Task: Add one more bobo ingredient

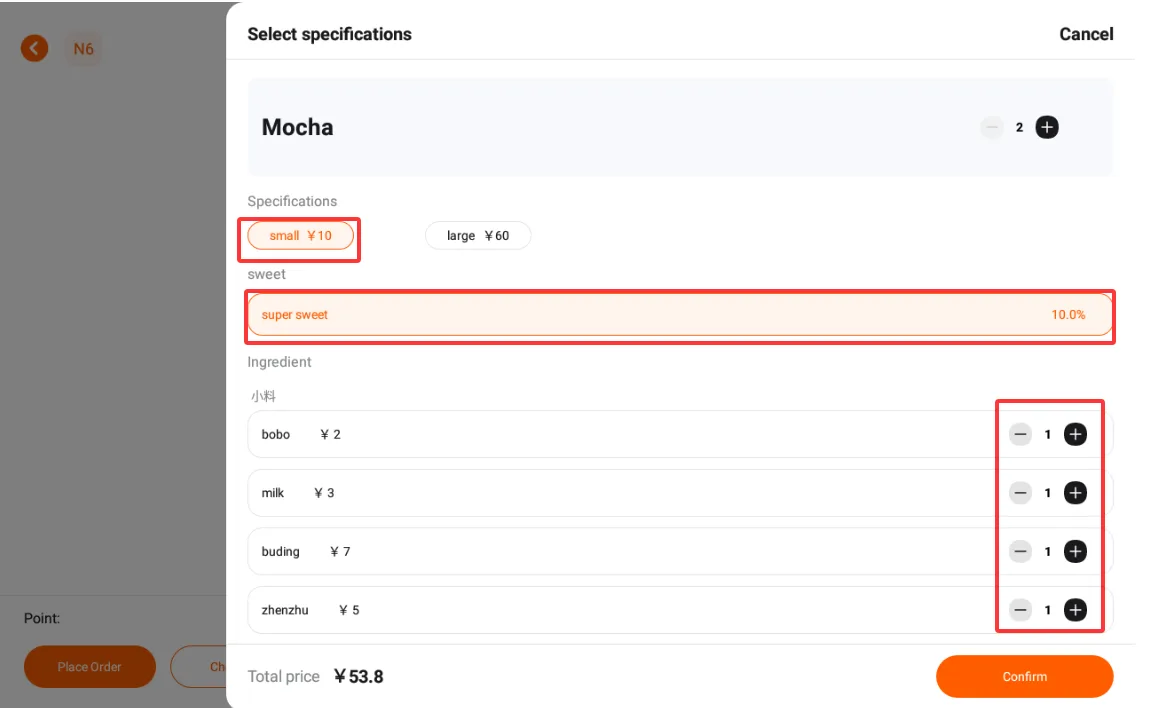Action: coord(1075,434)
